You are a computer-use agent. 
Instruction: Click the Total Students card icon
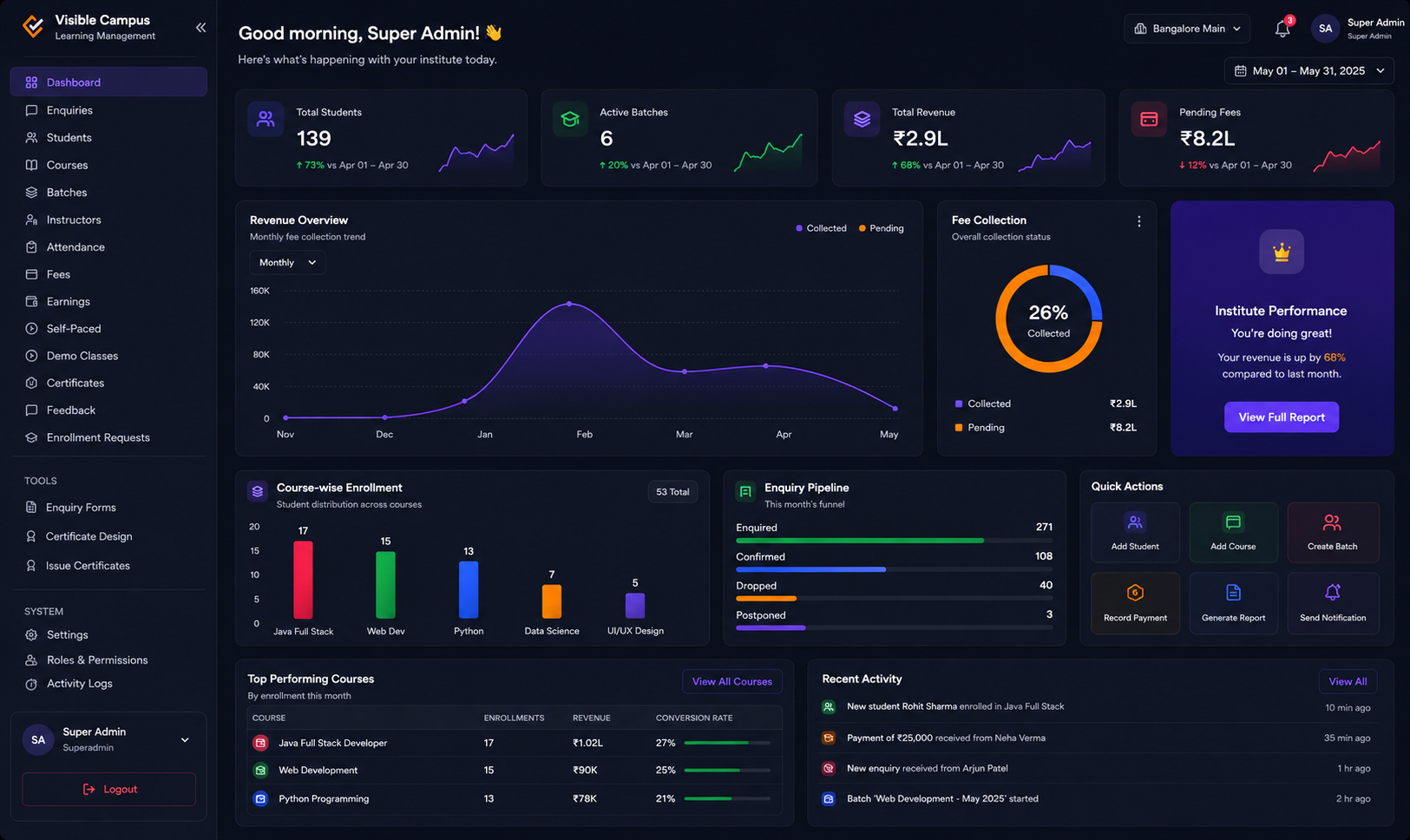(x=266, y=119)
